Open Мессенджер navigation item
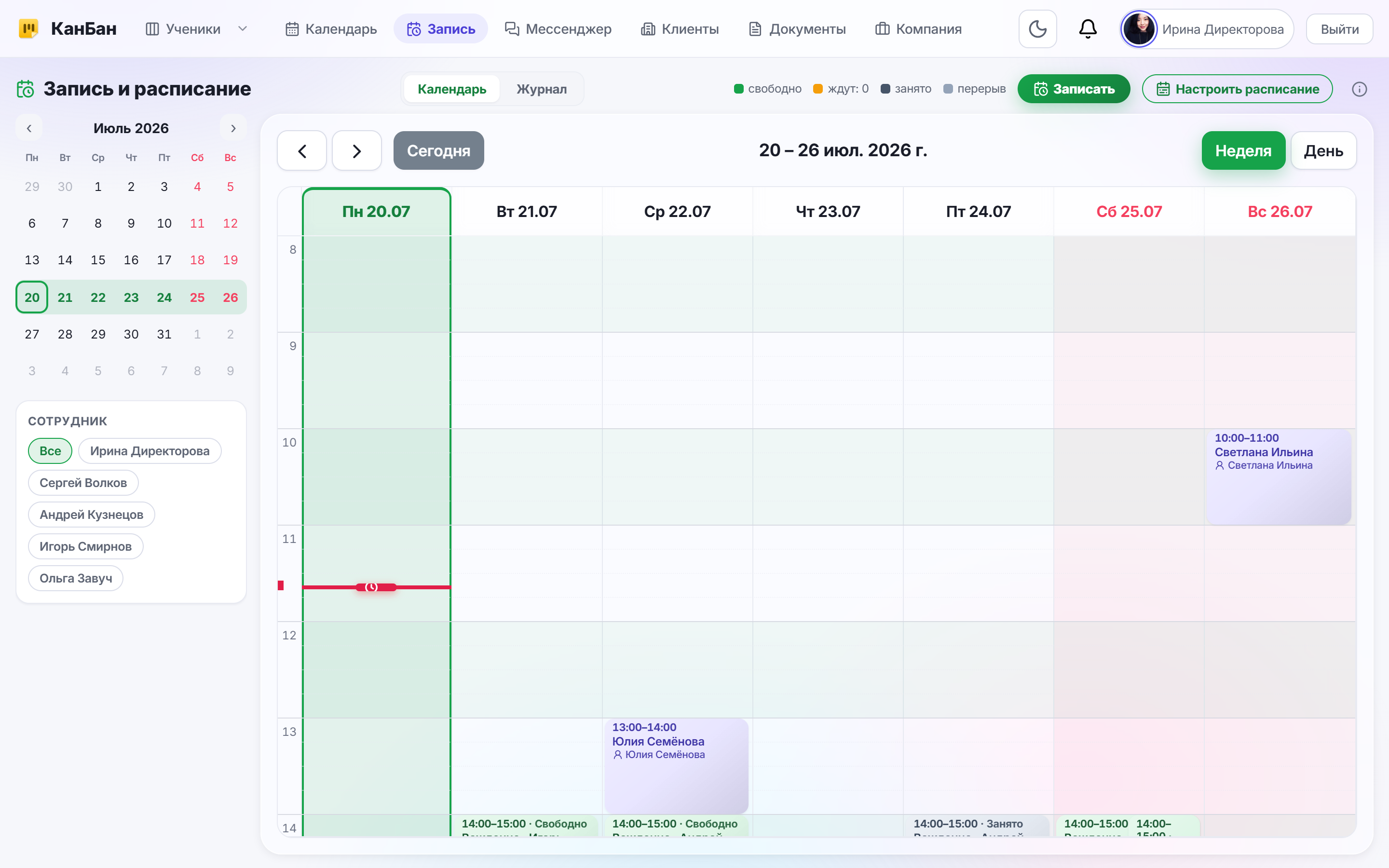Image resolution: width=1389 pixels, height=868 pixels. pyautogui.click(x=558, y=29)
